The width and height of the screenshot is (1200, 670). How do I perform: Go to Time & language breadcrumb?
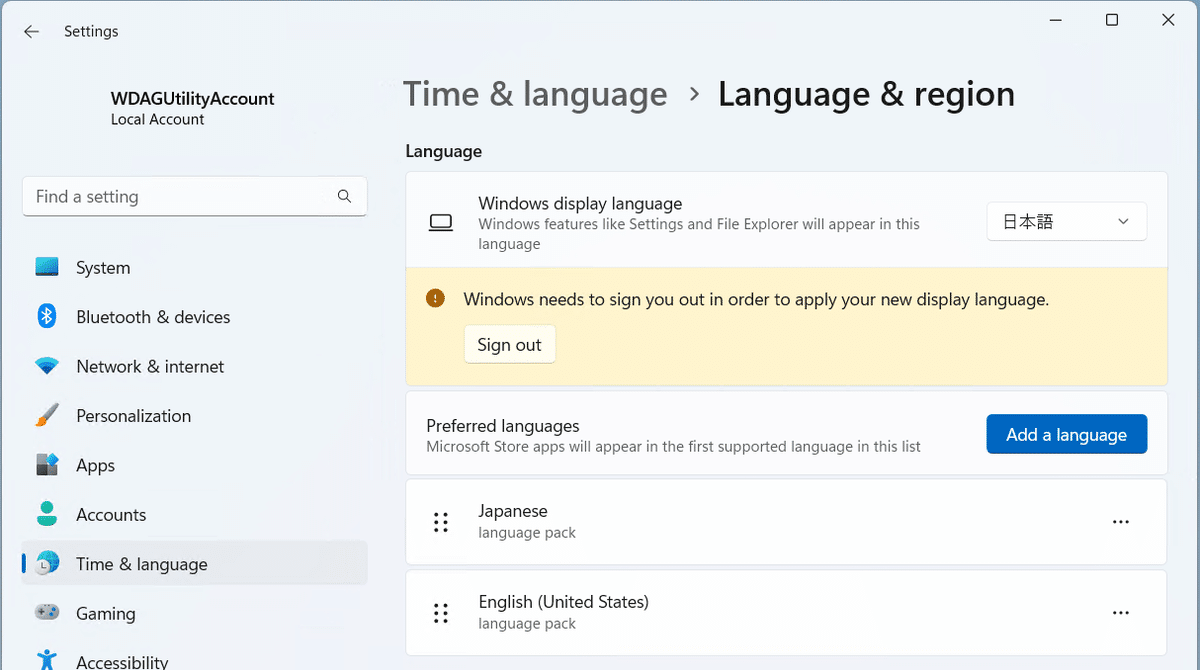[535, 95]
